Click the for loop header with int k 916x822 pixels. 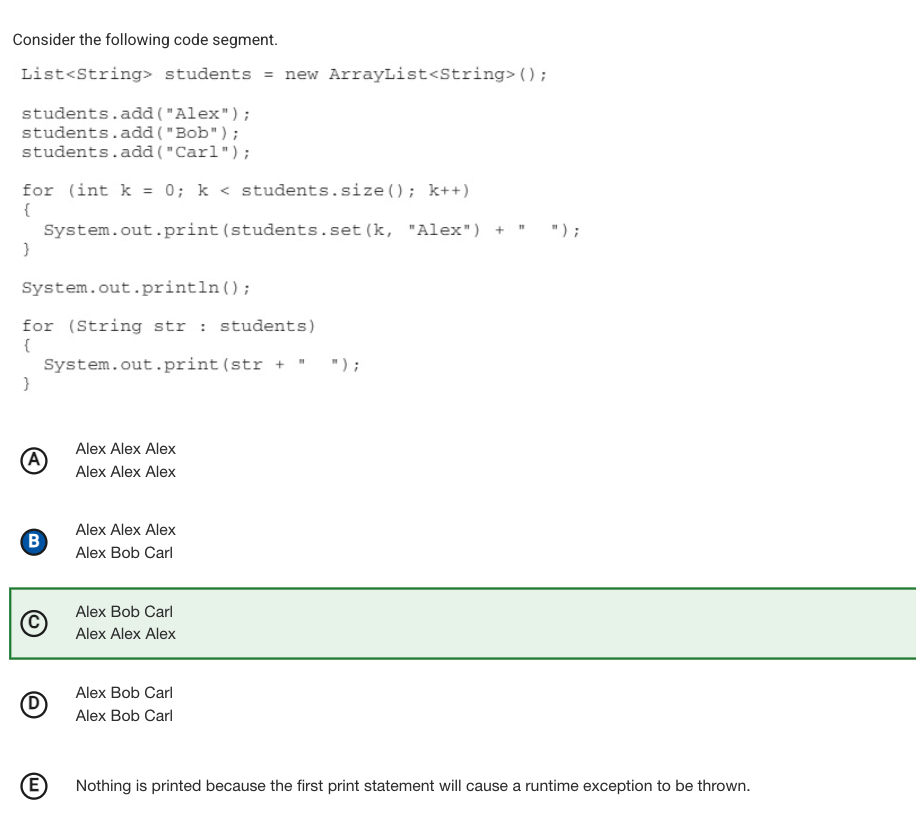(246, 190)
